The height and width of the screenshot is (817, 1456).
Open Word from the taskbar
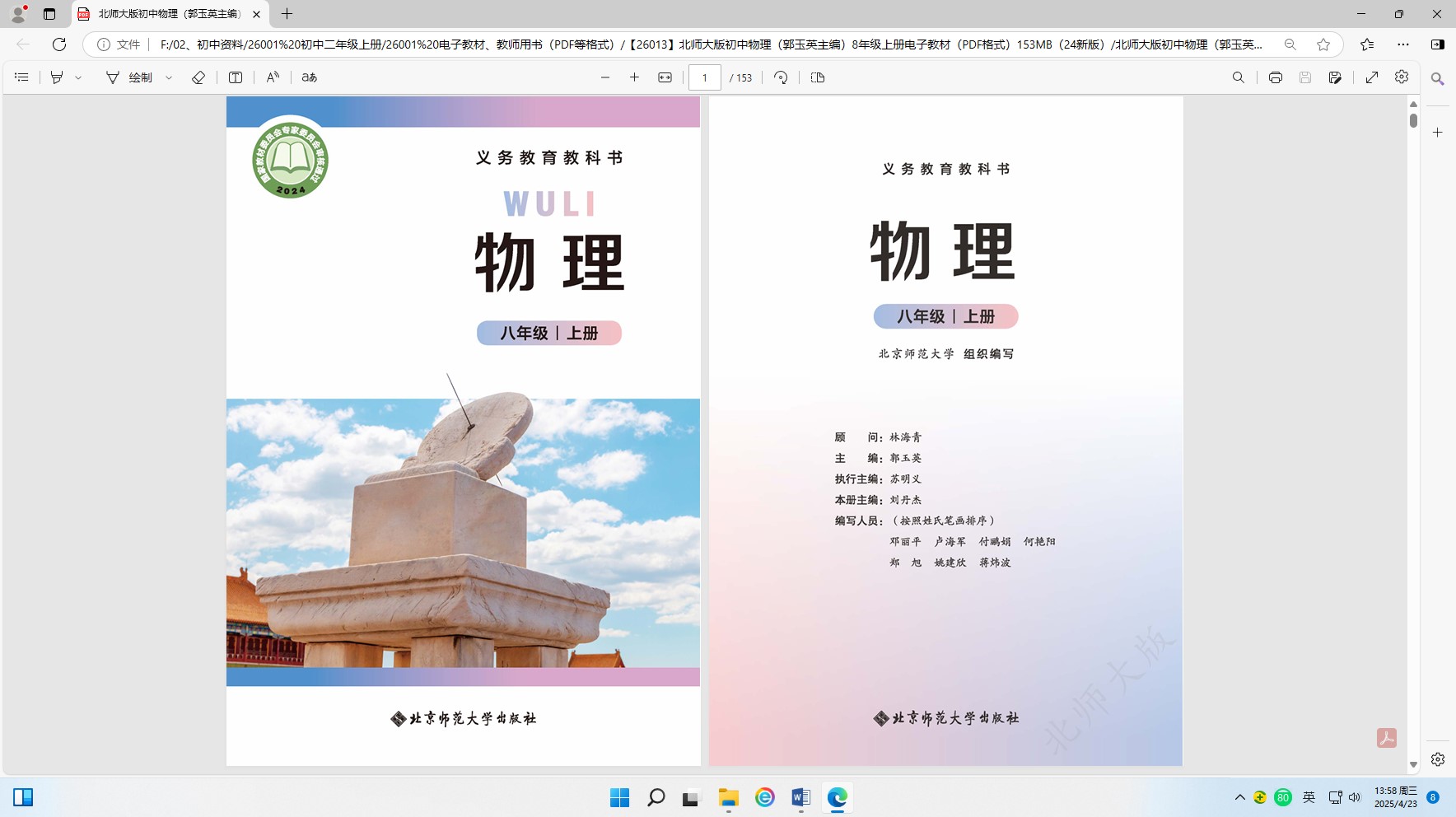point(800,797)
